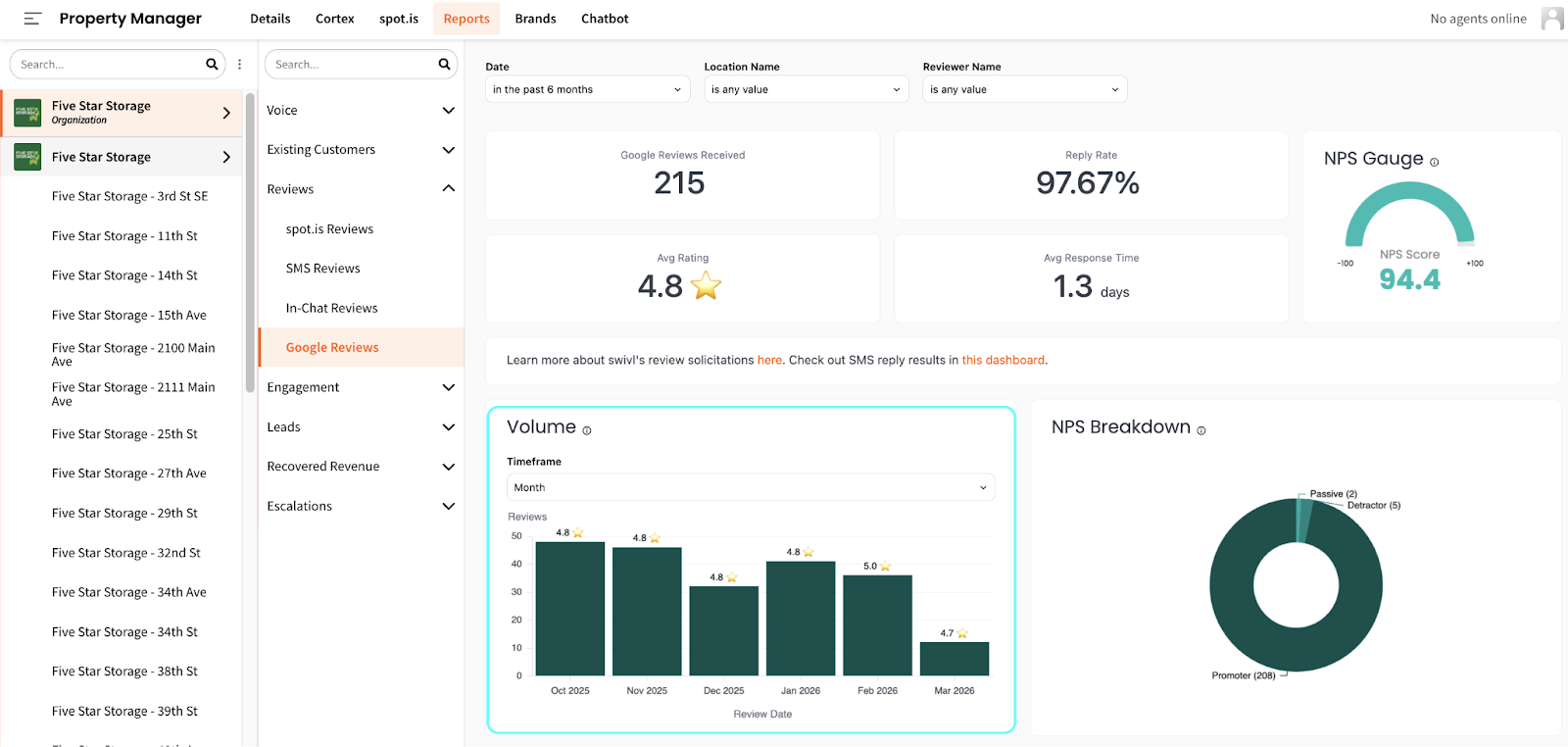The image size is (1568, 747).
Task: Click the Mar 2026 bar in chart
Action: tap(955, 659)
